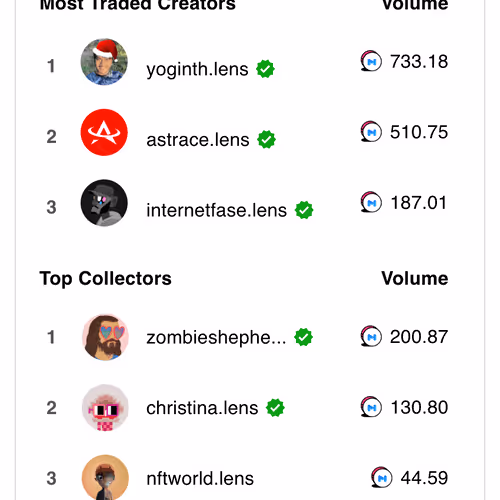Click the red astrace.lens star logo avatar
The image size is (500, 500).
tap(104, 132)
